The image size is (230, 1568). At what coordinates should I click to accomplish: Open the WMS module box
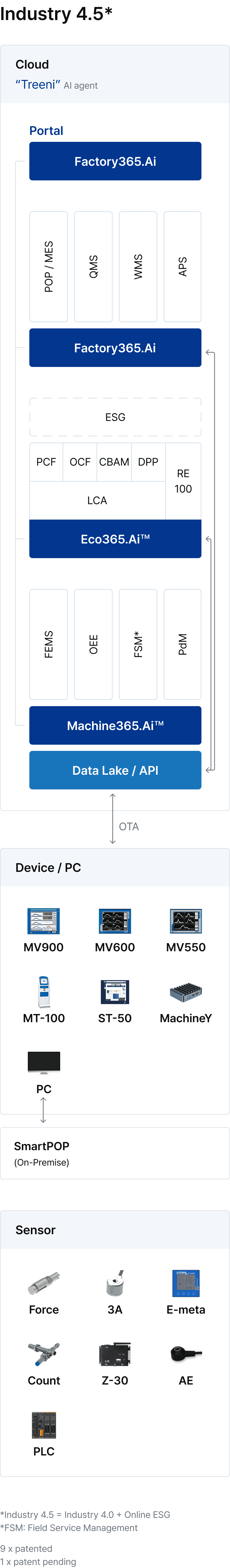[x=138, y=267]
